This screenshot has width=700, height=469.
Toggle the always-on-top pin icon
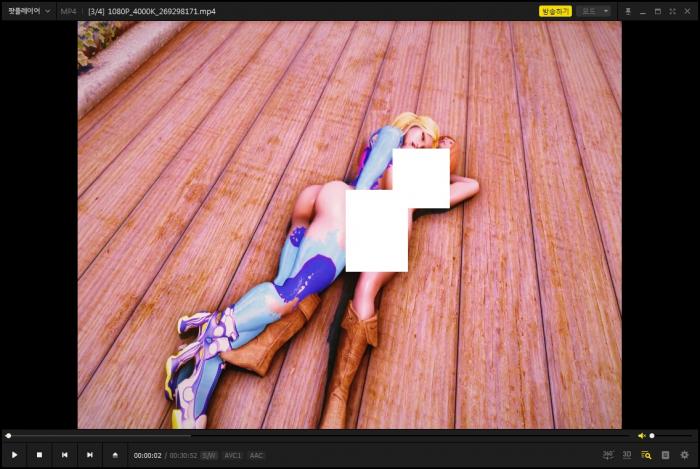click(x=628, y=12)
